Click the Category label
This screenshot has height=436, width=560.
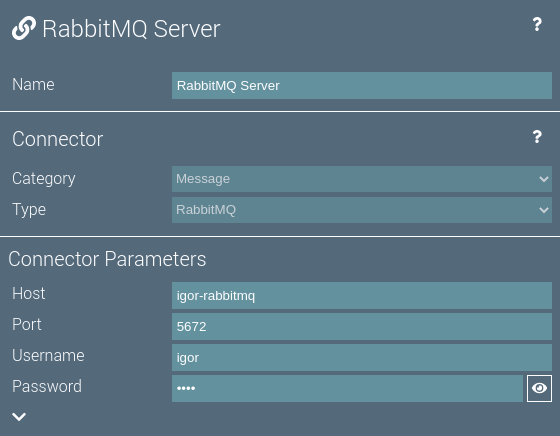pos(44,179)
